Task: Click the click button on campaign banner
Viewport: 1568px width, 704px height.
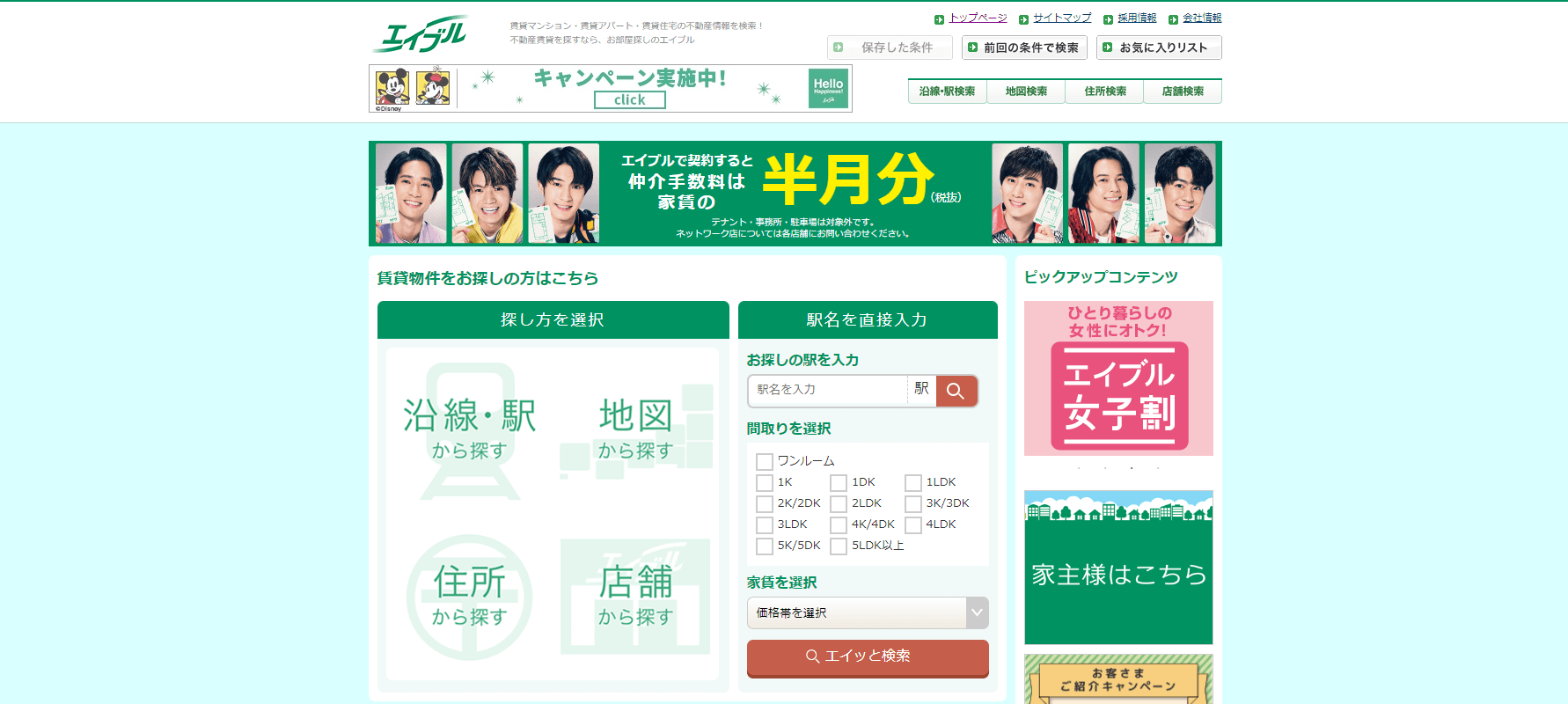Action: [x=630, y=100]
